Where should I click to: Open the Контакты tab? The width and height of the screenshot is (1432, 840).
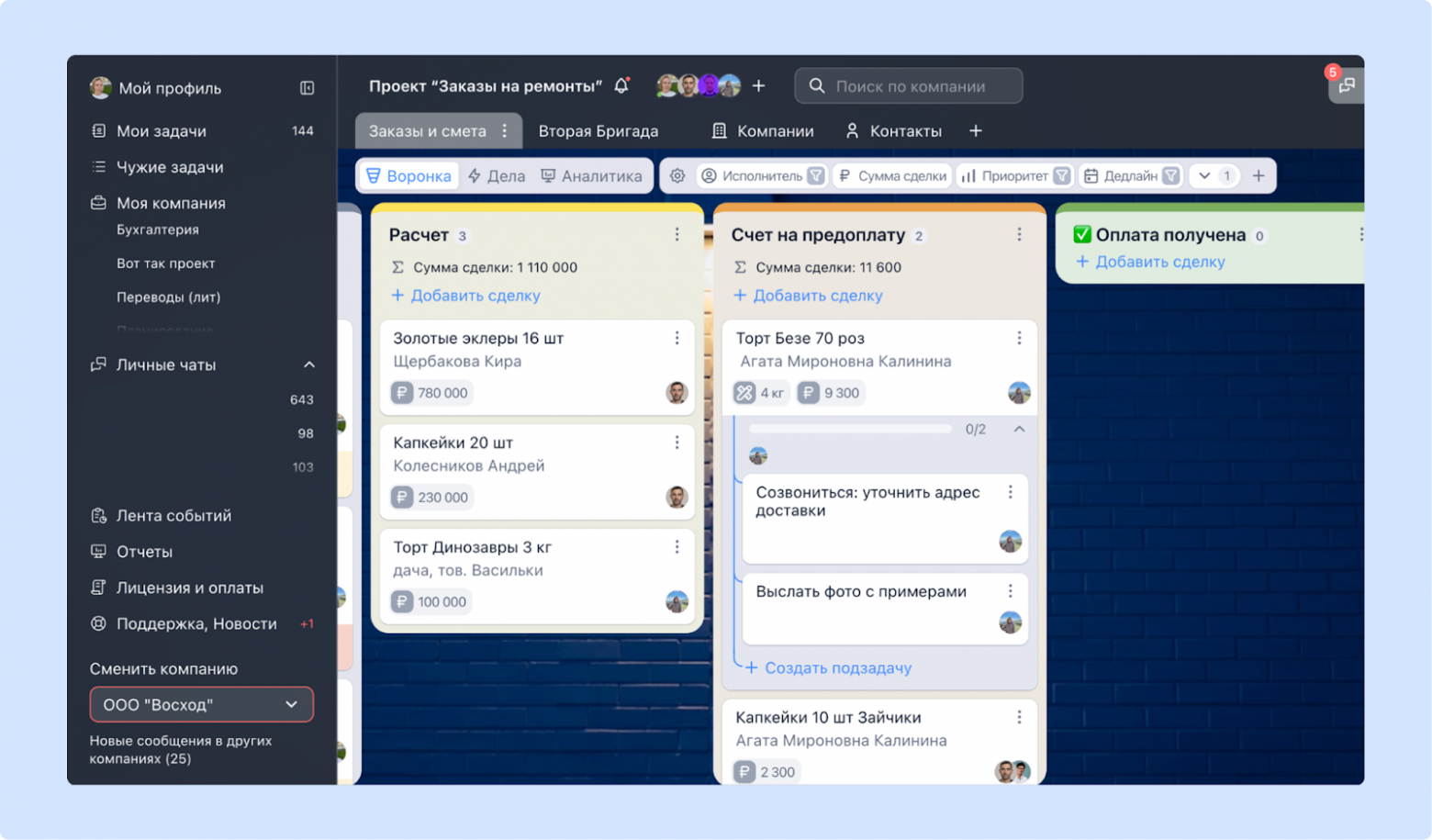904,130
